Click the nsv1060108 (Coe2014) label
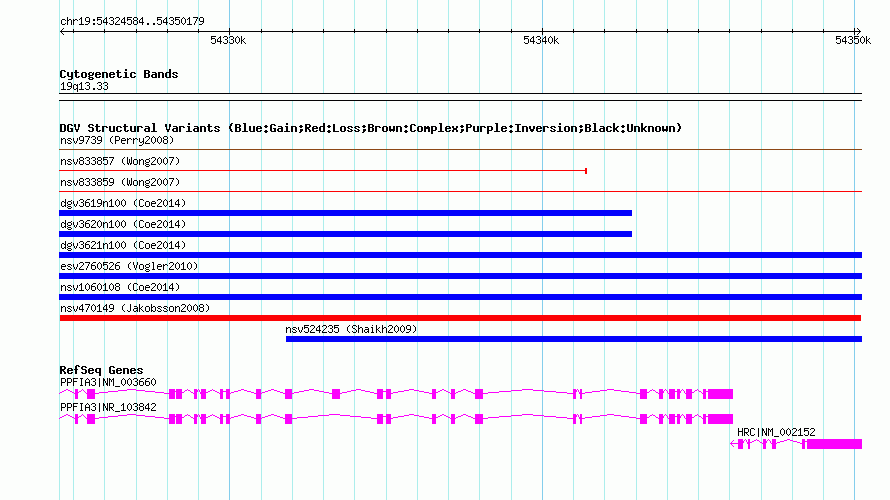 (120, 288)
